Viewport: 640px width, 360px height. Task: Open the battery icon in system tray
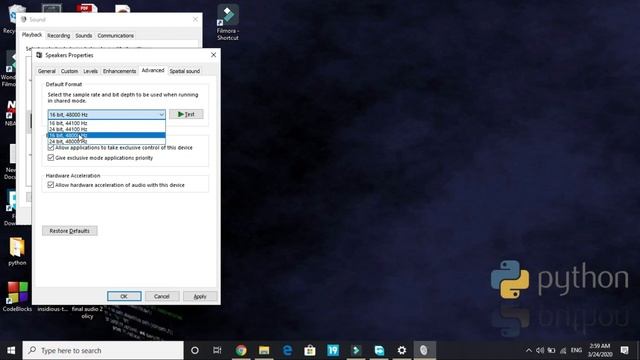(551, 350)
